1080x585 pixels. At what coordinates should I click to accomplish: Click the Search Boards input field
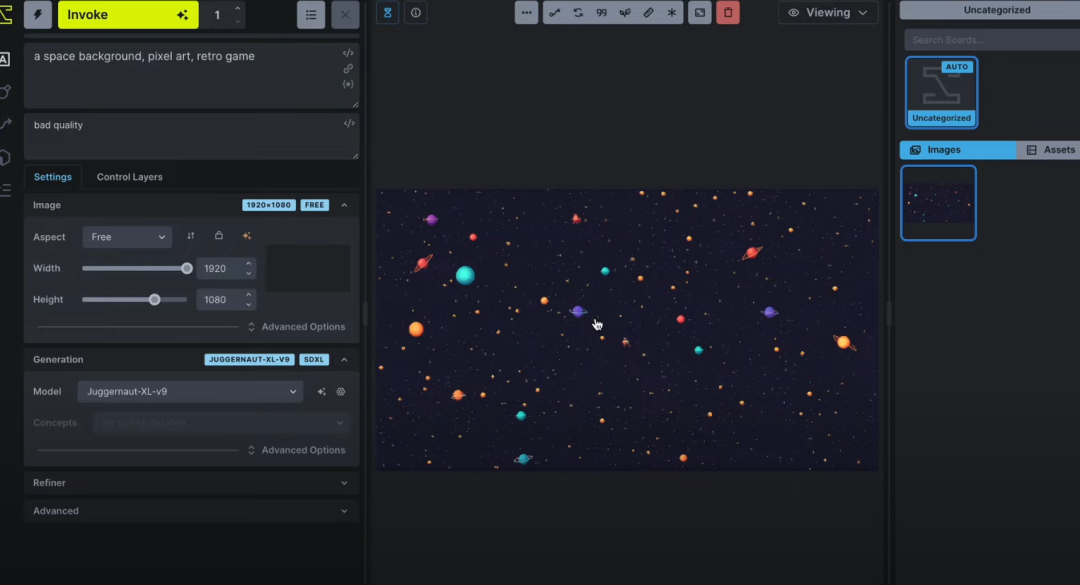tap(990, 40)
